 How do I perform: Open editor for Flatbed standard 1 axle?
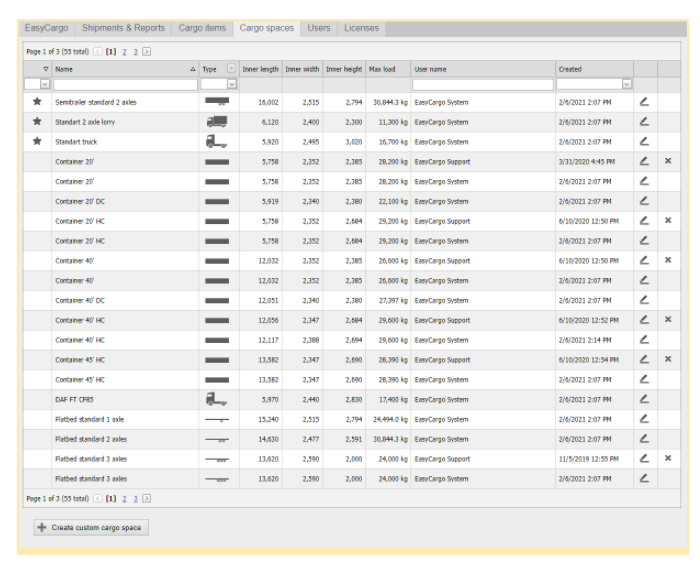click(x=644, y=419)
